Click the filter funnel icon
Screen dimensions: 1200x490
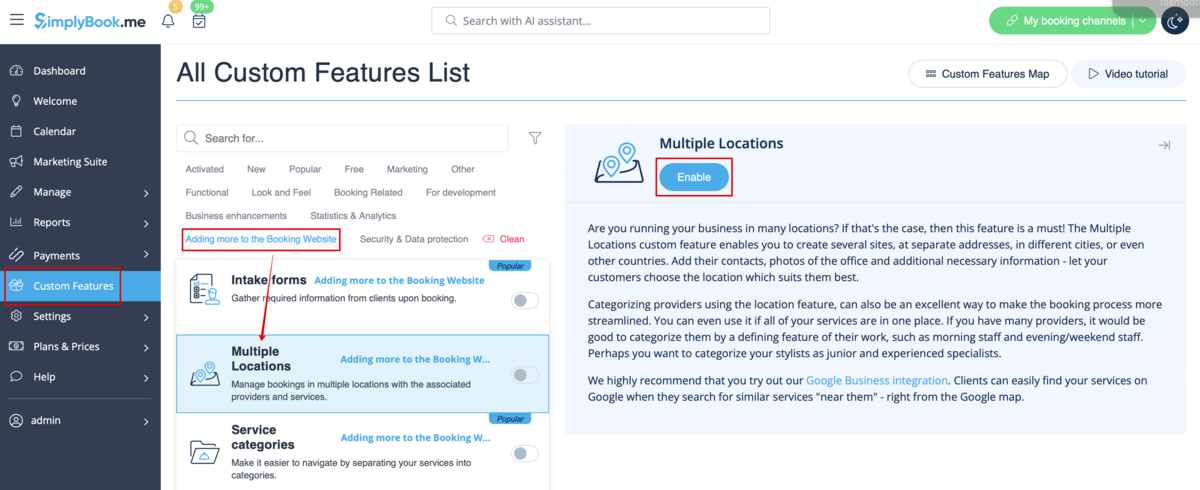coord(535,138)
